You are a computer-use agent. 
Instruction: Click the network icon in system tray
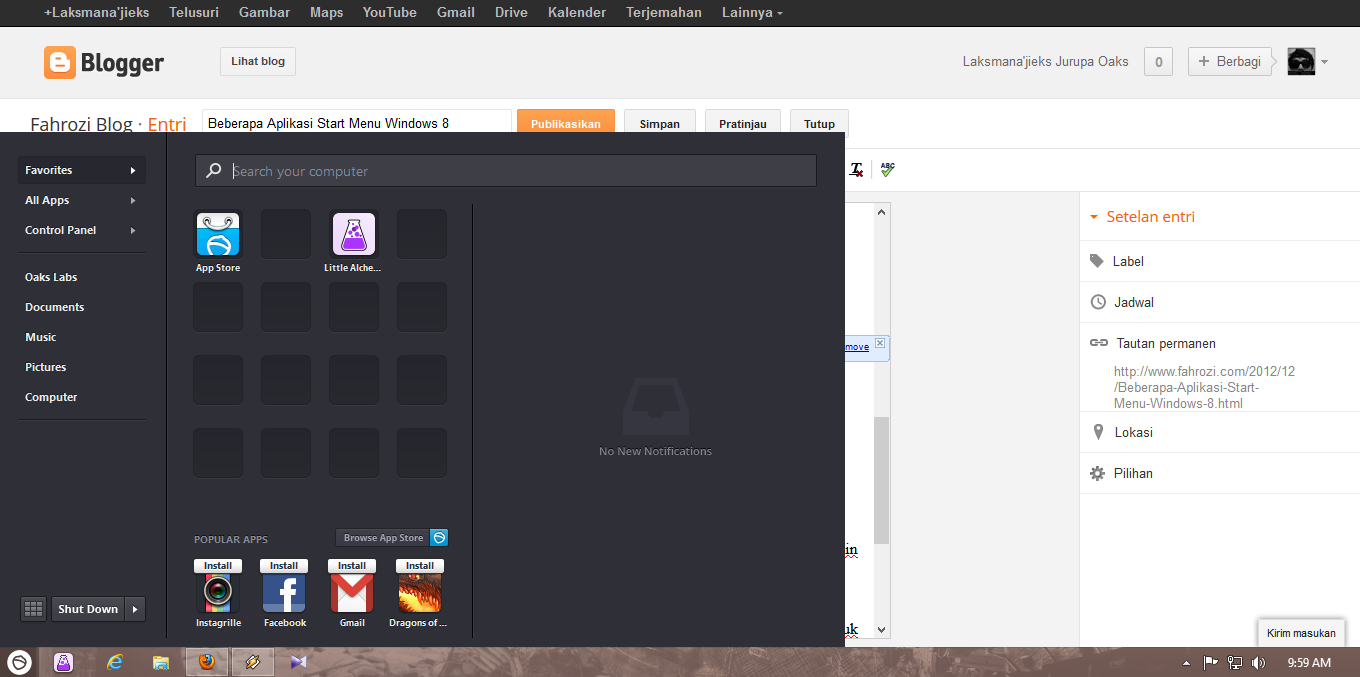[1235, 662]
